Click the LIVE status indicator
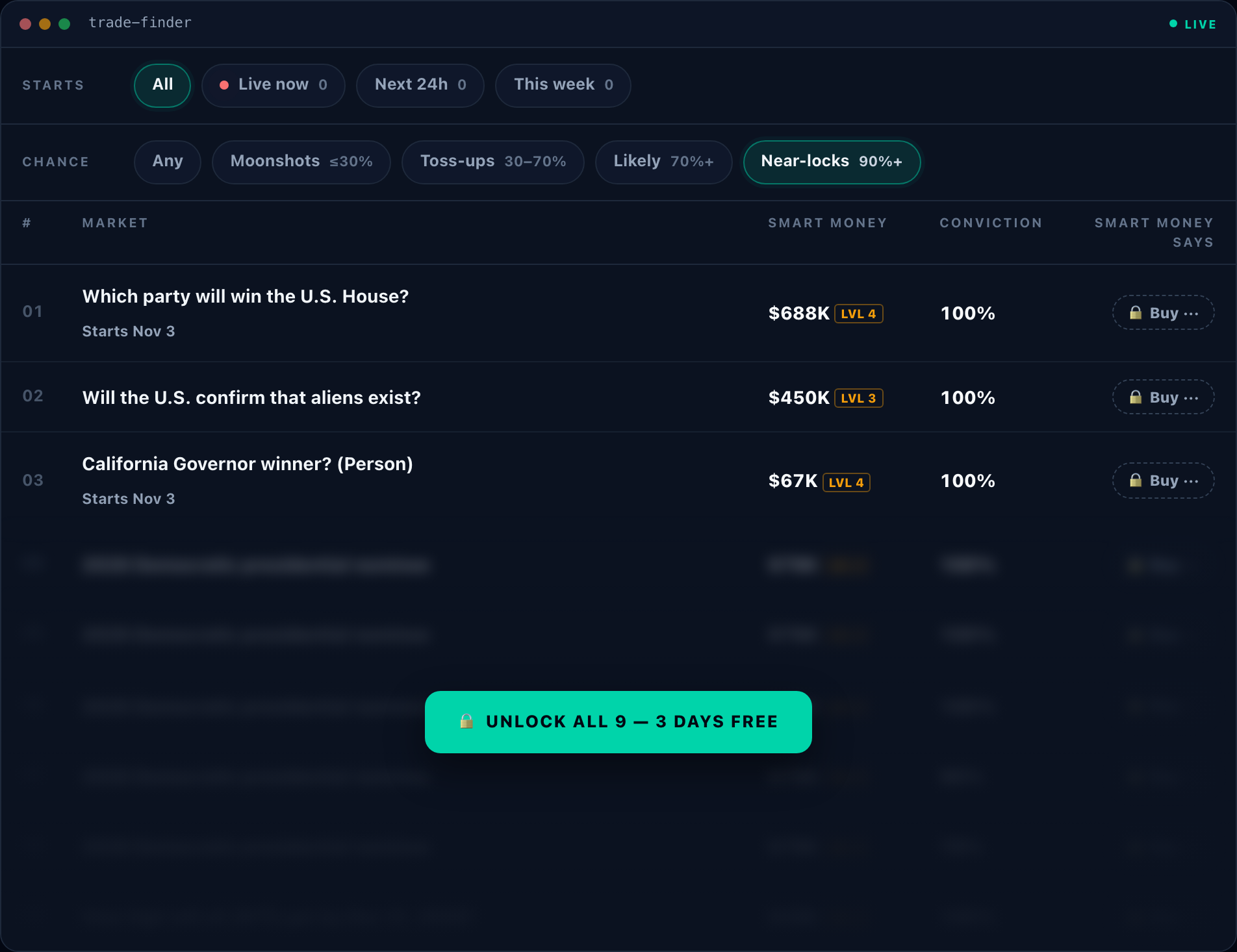The width and height of the screenshot is (1237, 952). 1193,24
